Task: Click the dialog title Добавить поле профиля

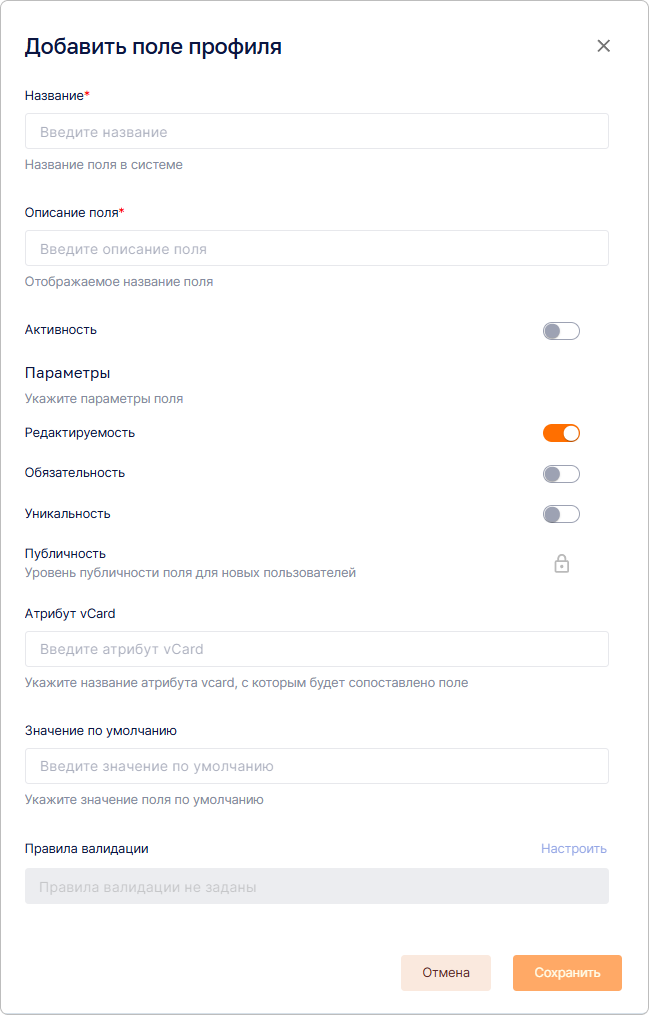Action: click(153, 46)
